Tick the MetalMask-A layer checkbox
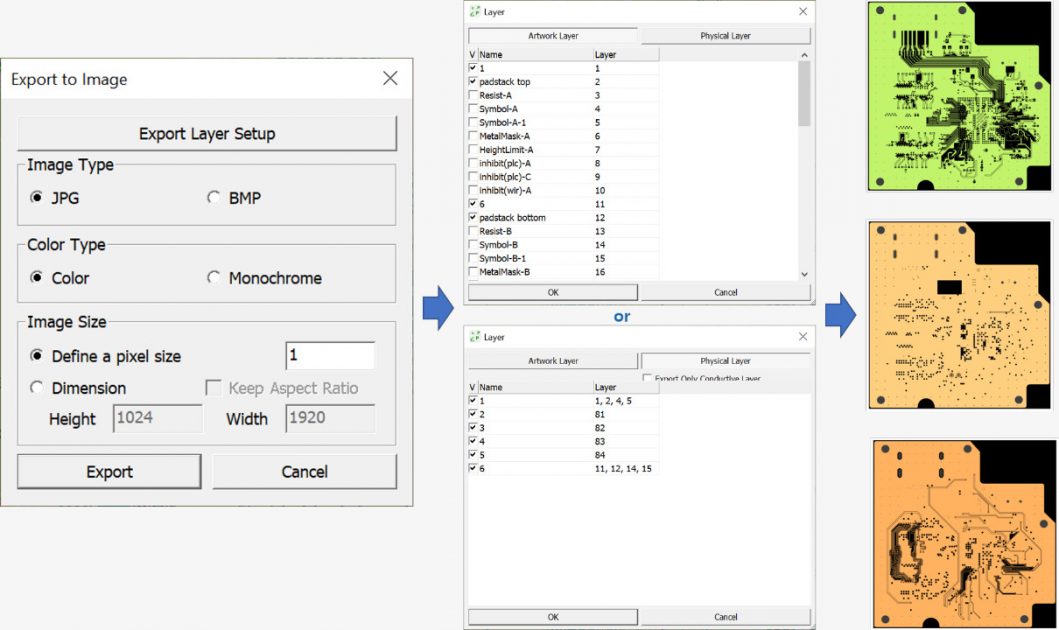 pos(473,136)
